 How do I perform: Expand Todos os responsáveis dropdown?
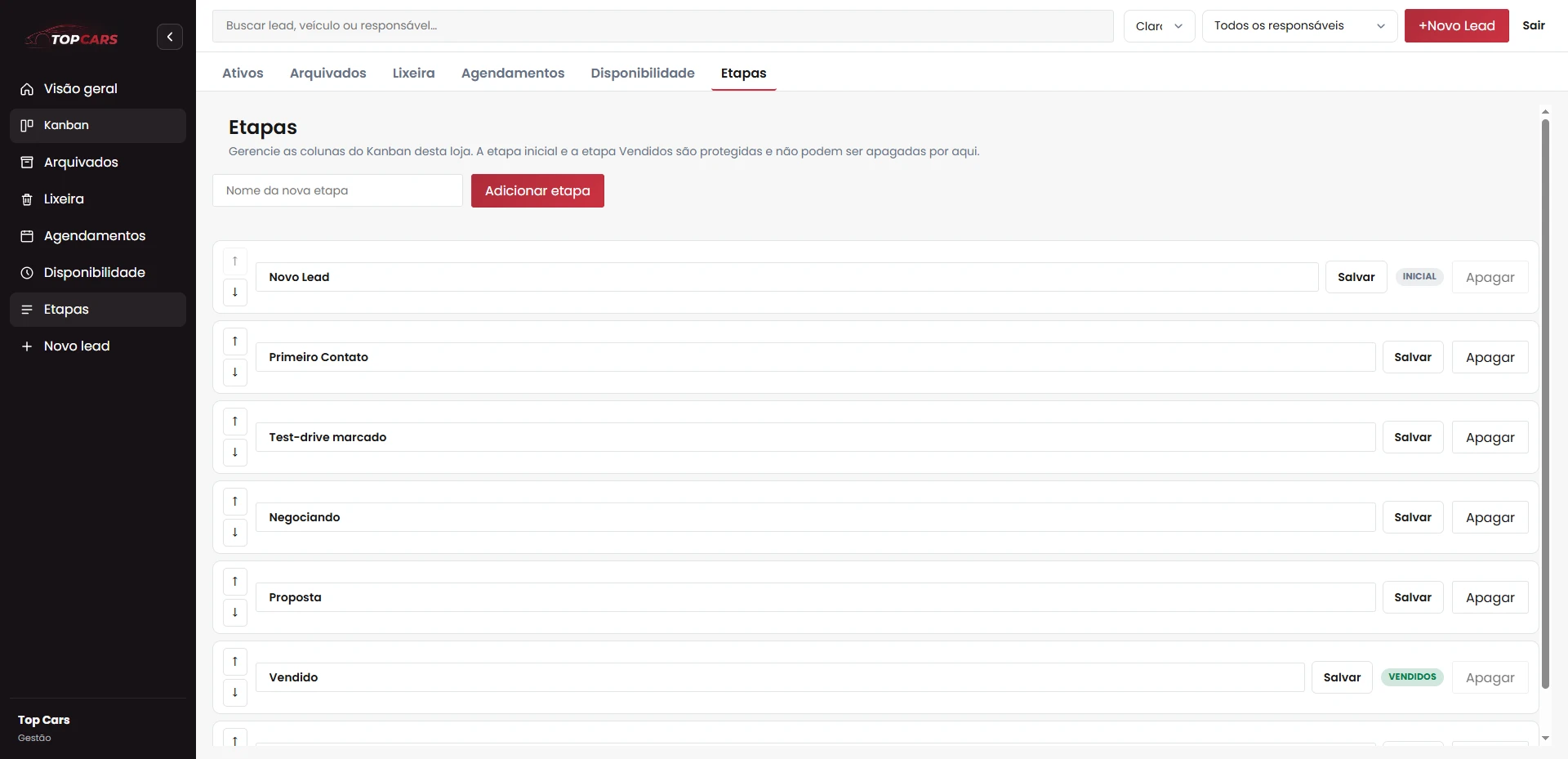pos(1300,26)
